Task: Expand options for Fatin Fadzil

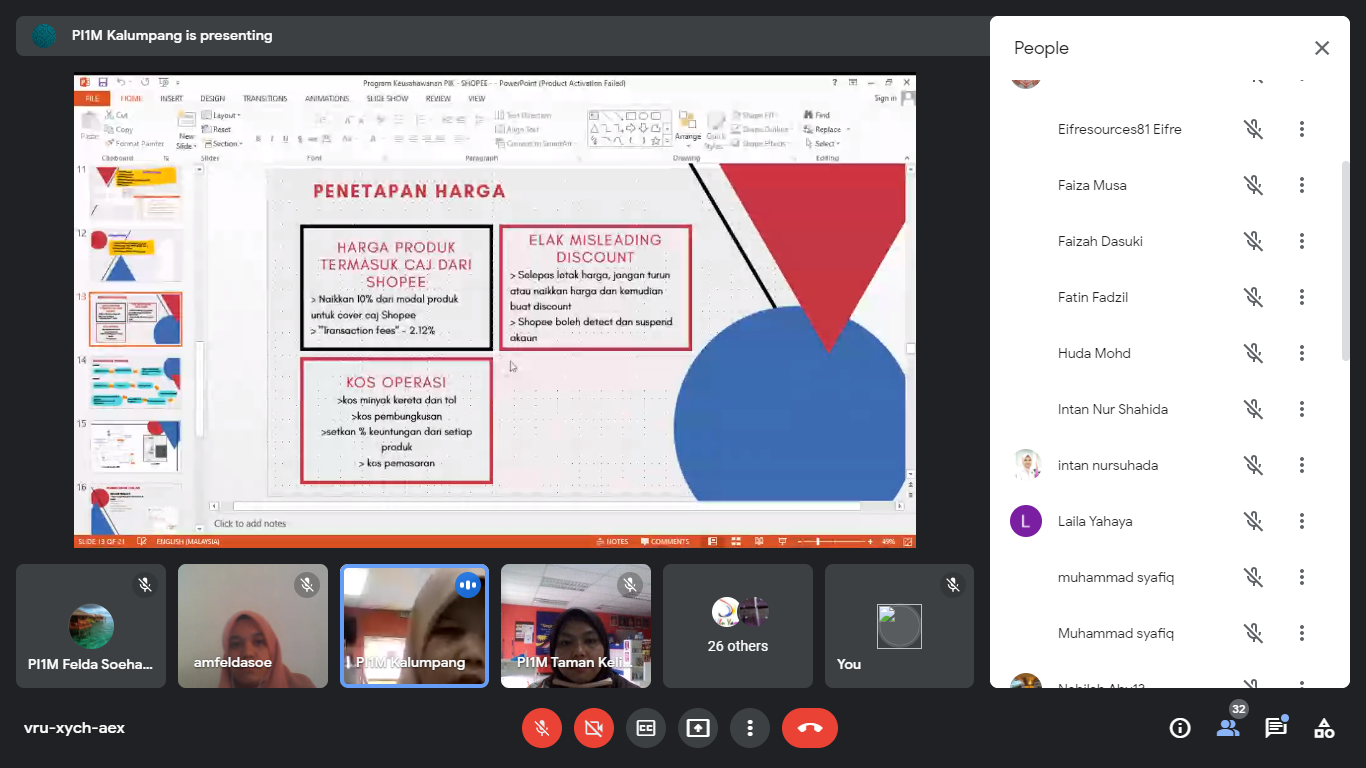Action: tap(1302, 297)
